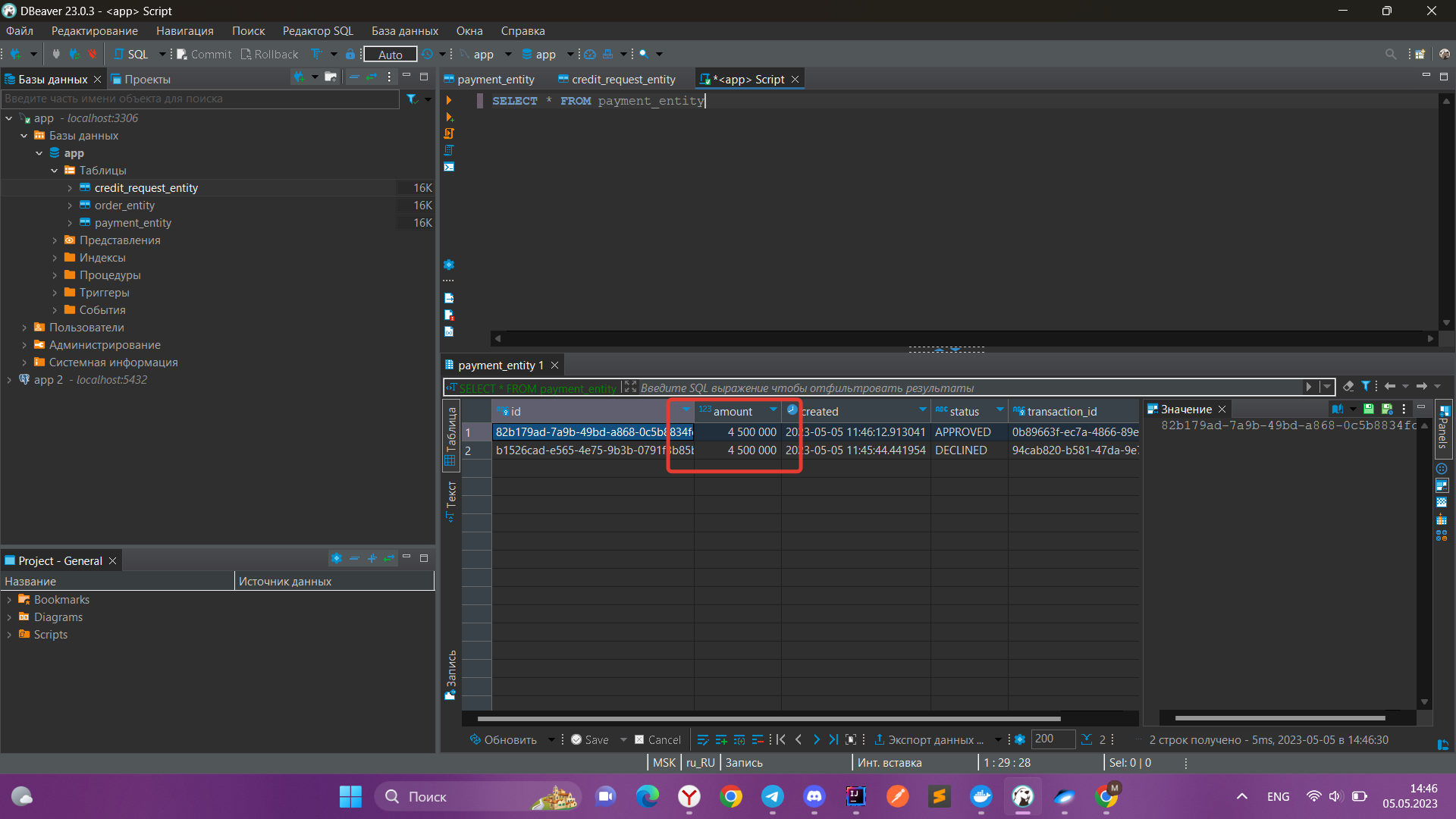The height and width of the screenshot is (819, 1456).
Task: Click the SQL editor toolbar button
Action: pos(132,54)
